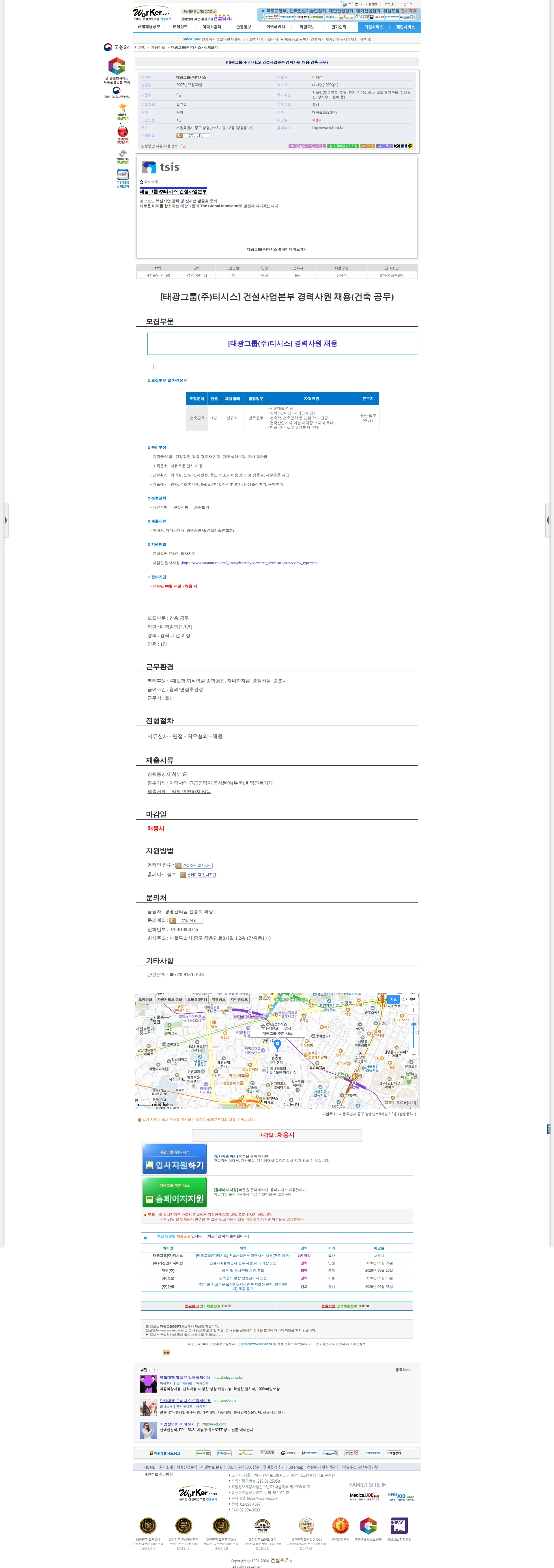Click 문의 메일 button in 문의처 section
554x1568 pixels.
pos(186,920)
